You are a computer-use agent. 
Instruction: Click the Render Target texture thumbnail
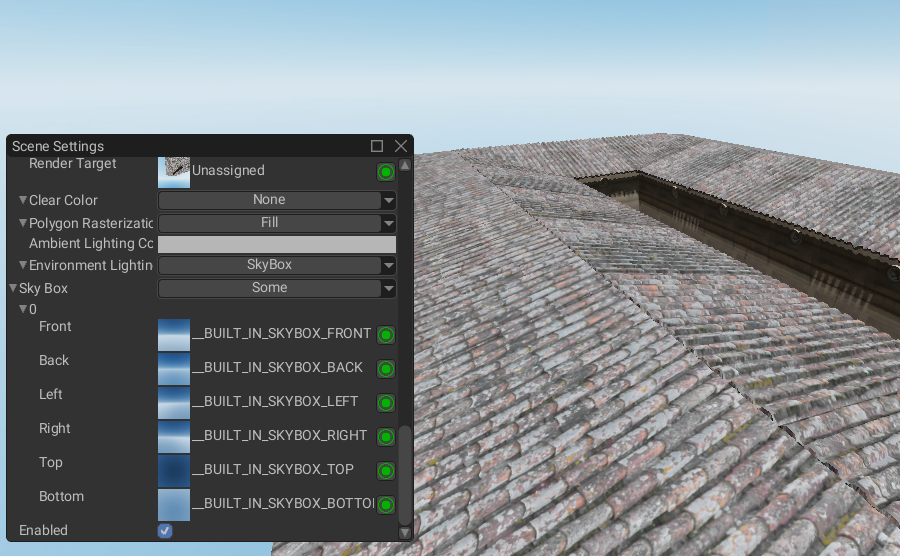coord(174,172)
